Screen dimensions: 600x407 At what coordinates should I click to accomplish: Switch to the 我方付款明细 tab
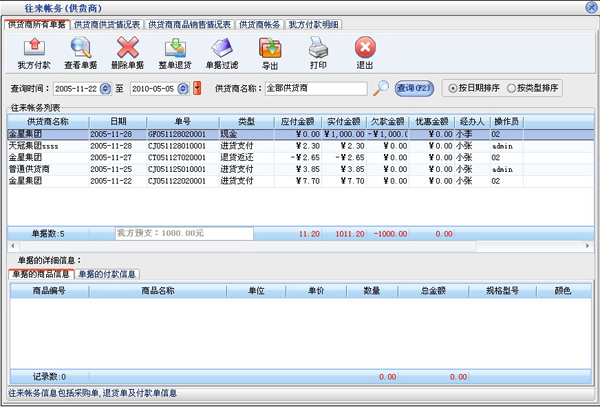[x=314, y=24]
